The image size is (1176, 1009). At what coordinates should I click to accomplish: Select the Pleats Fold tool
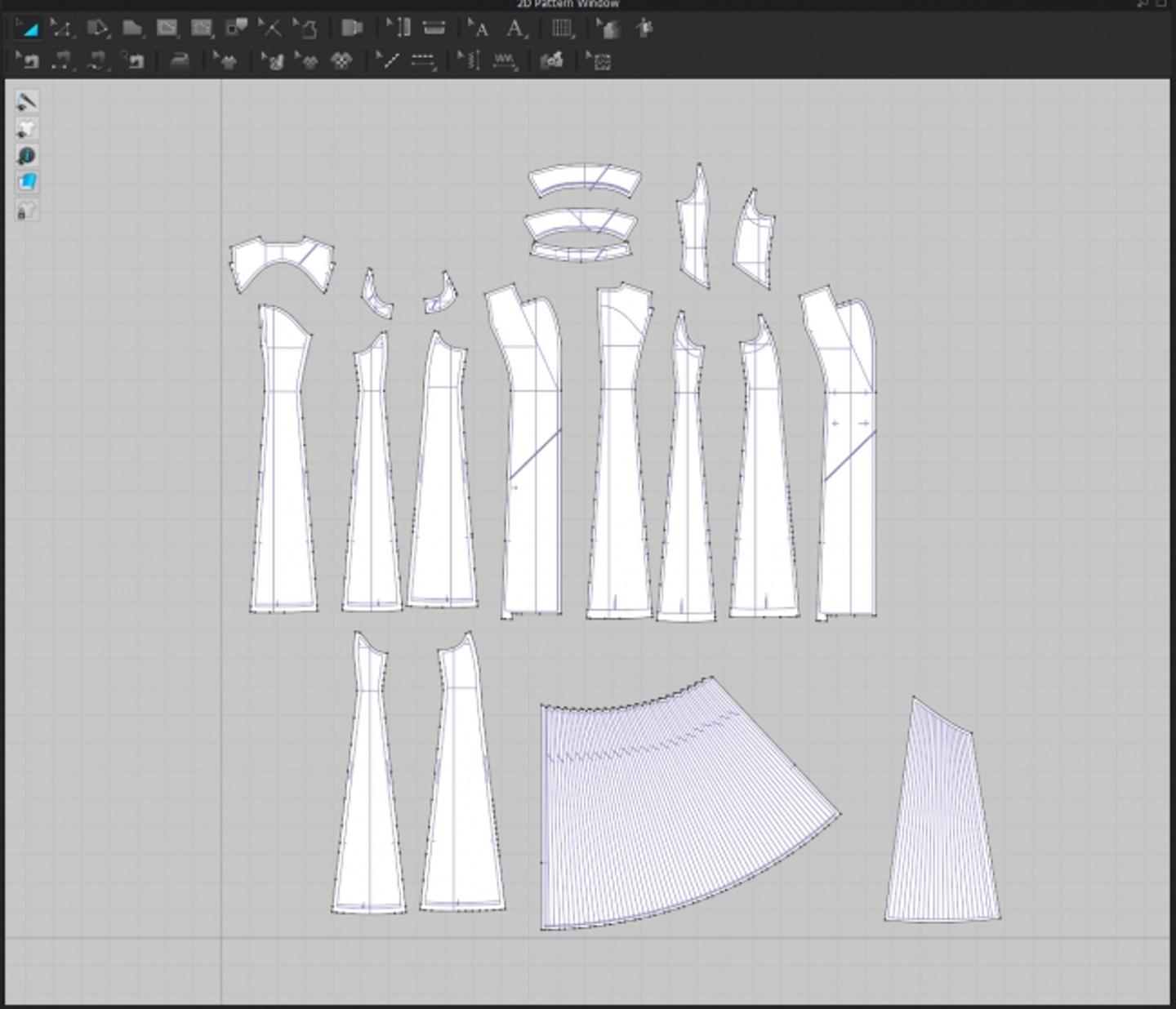pyautogui.click(x=562, y=29)
